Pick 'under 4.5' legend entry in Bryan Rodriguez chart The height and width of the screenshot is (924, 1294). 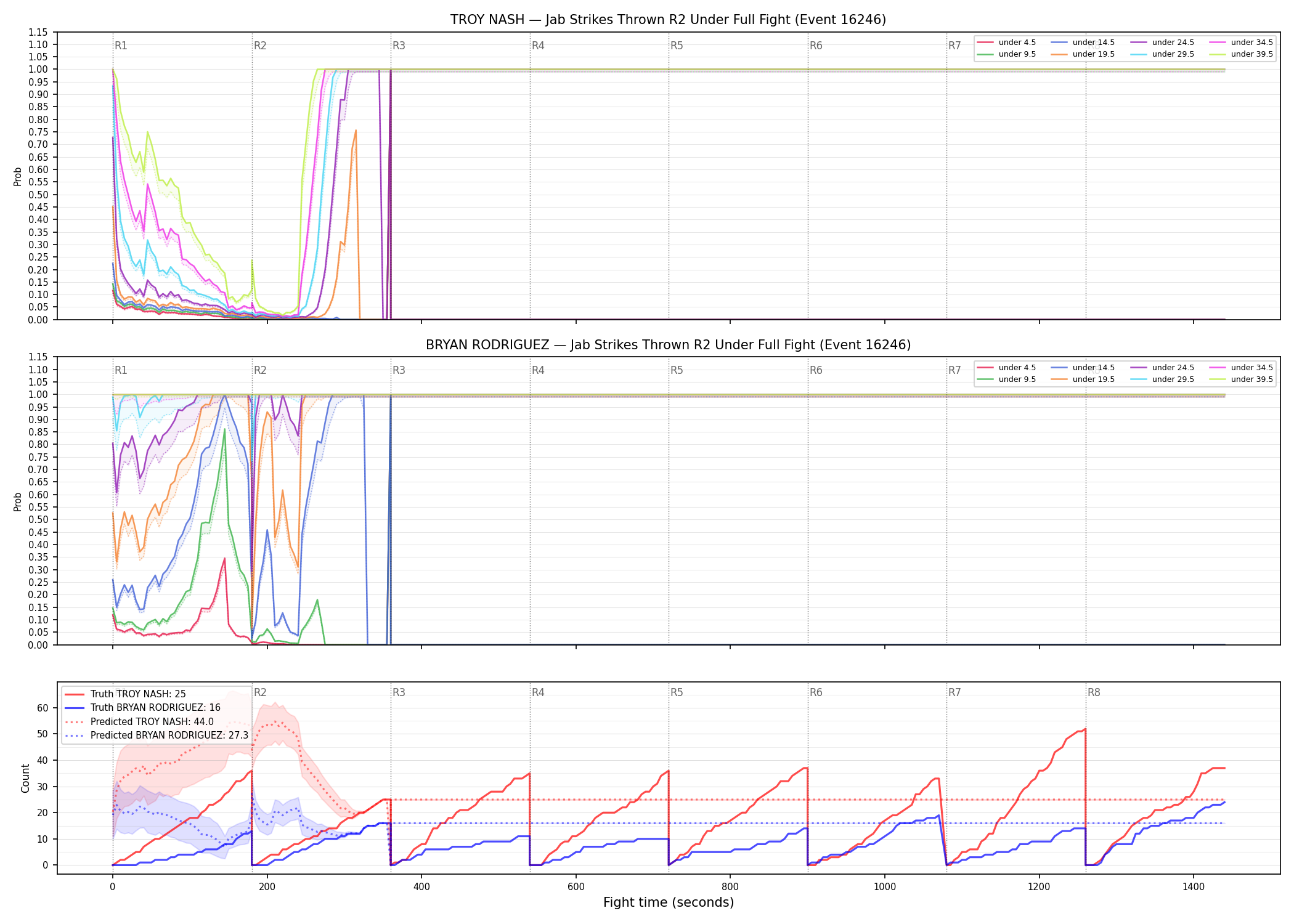(1006, 368)
